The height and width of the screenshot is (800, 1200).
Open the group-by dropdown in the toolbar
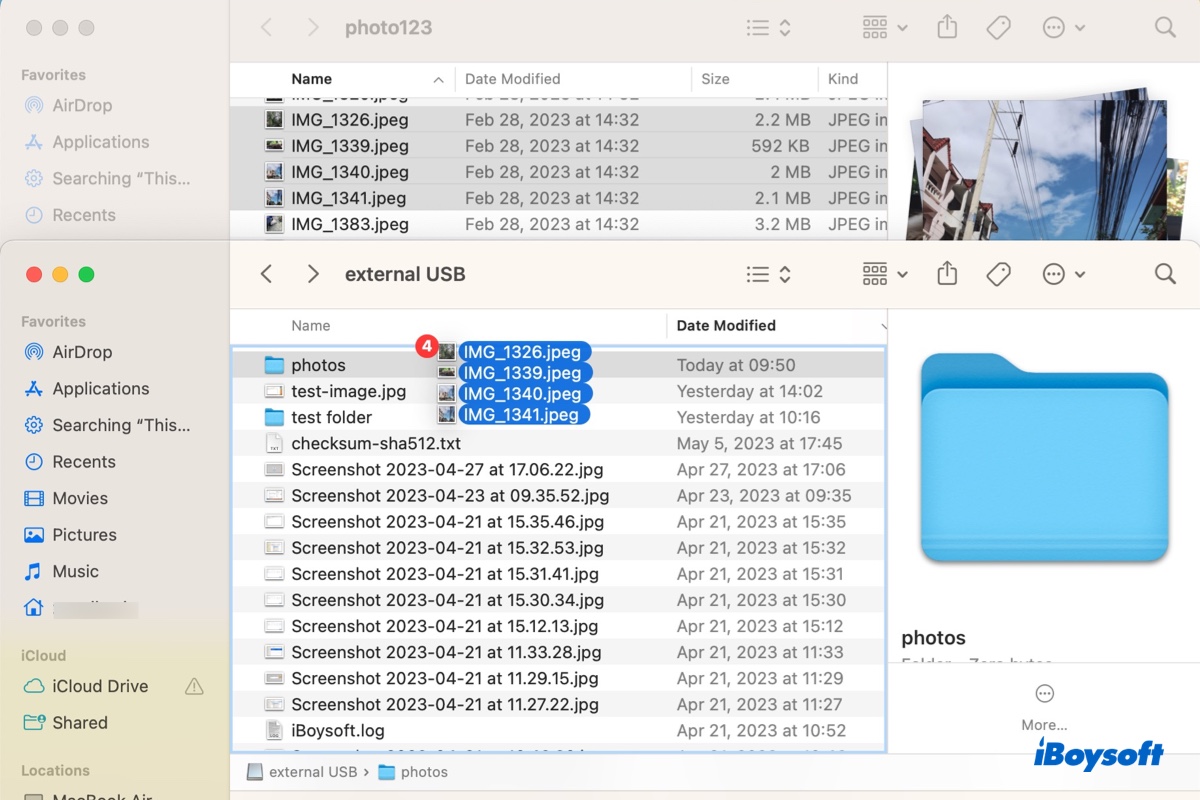(884, 273)
